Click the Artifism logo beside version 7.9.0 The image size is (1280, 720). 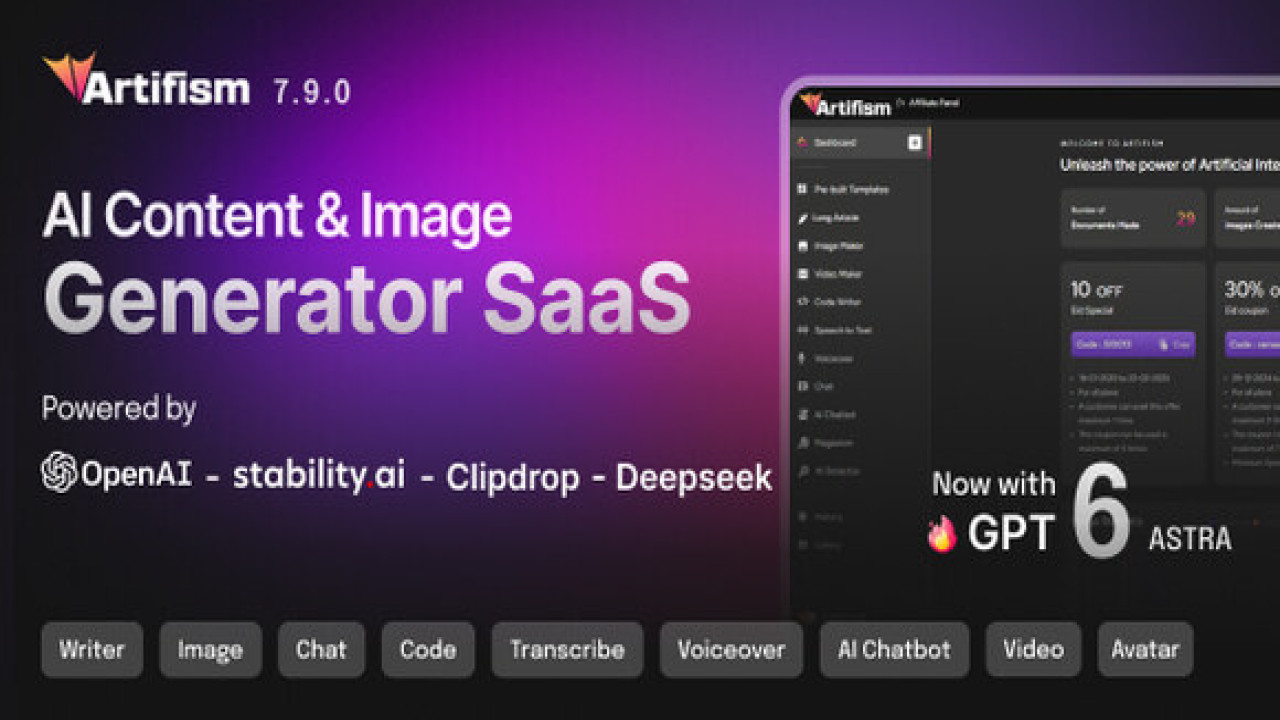pos(146,80)
